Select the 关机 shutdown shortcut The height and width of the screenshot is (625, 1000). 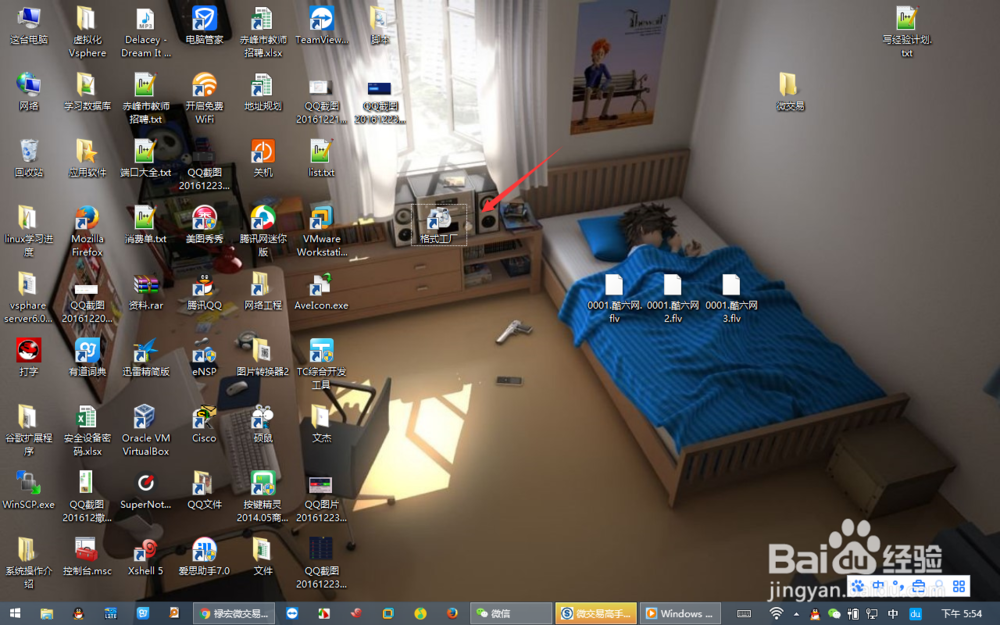tap(263, 158)
